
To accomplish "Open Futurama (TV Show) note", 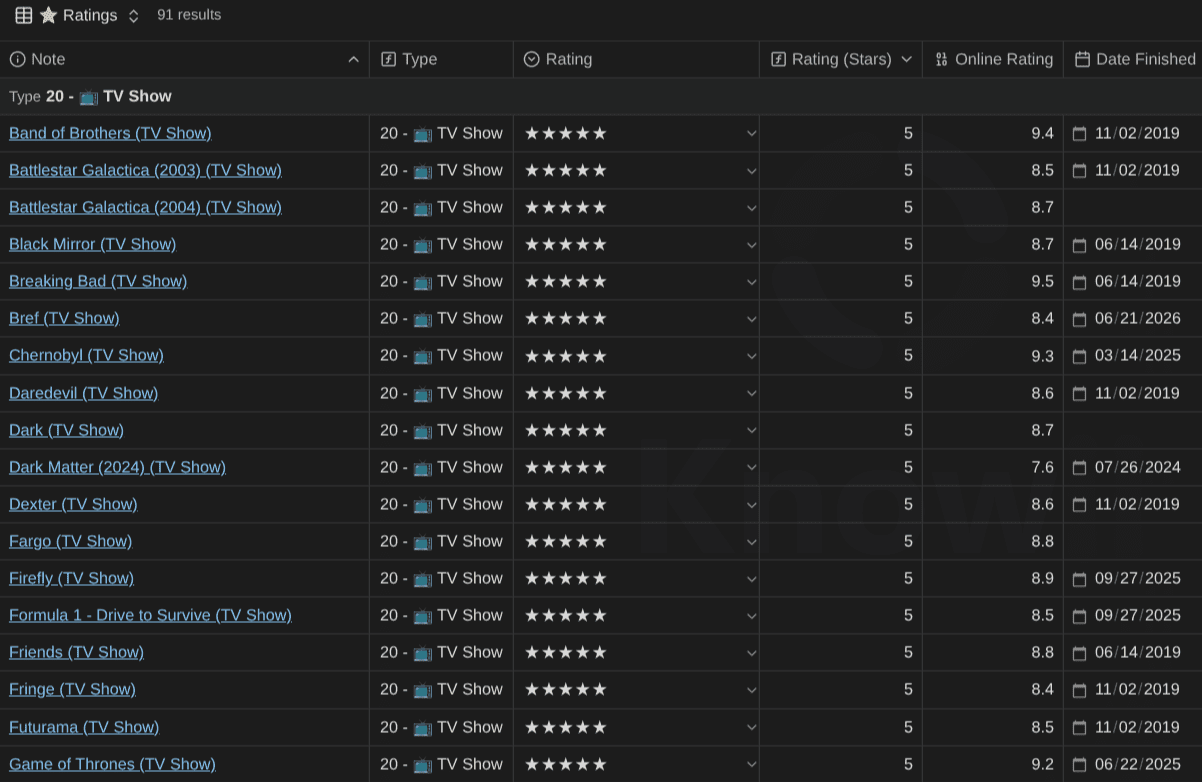I will point(84,727).
